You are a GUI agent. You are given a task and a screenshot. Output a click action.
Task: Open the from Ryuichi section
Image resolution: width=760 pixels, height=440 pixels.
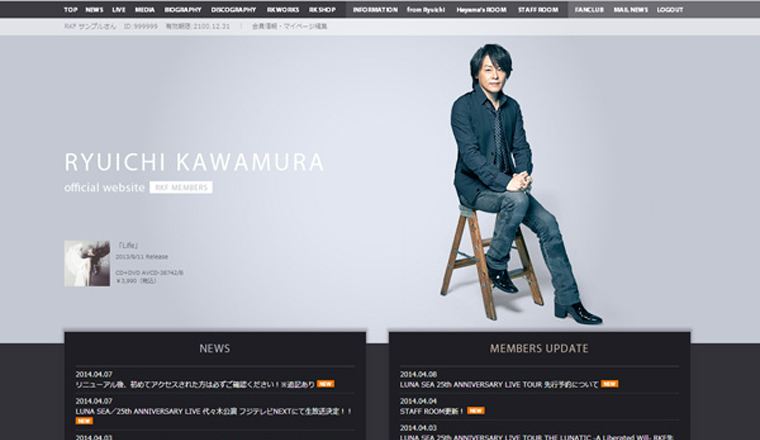pyautogui.click(x=426, y=10)
